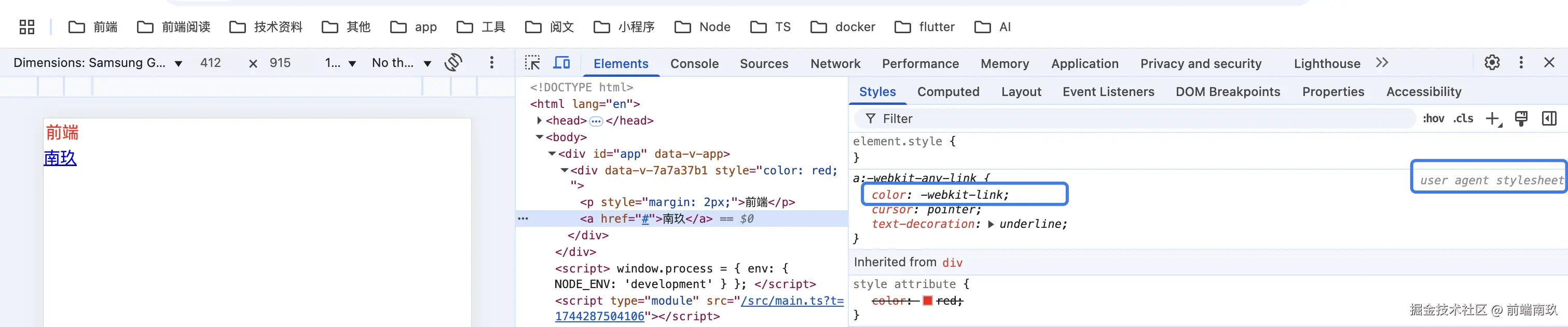Click the rotate screen icon
1568x327 pixels.
pos(453,63)
